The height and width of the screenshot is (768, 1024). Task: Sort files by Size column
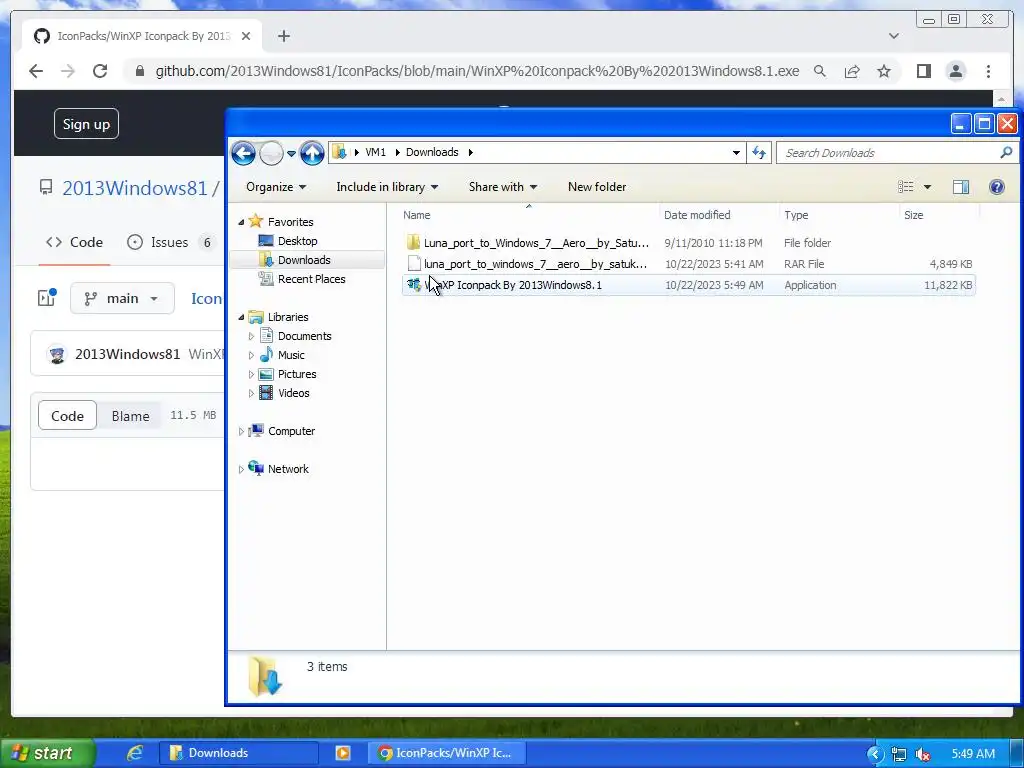coord(939,215)
